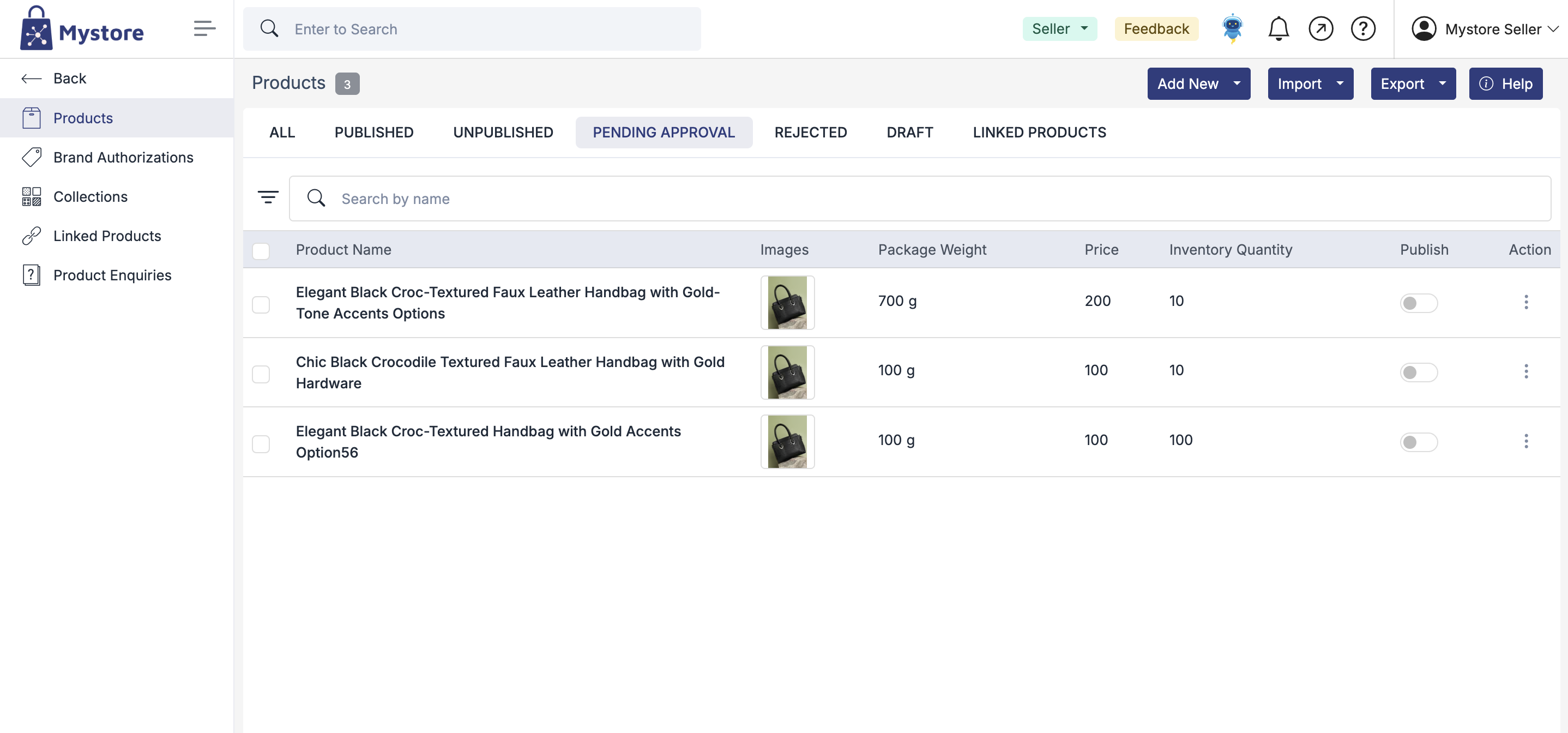Collapse sidebar with hamburger menu icon
The width and height of the screenshot is (1568, 733).
pyautogui.click(x=204, y=28)
